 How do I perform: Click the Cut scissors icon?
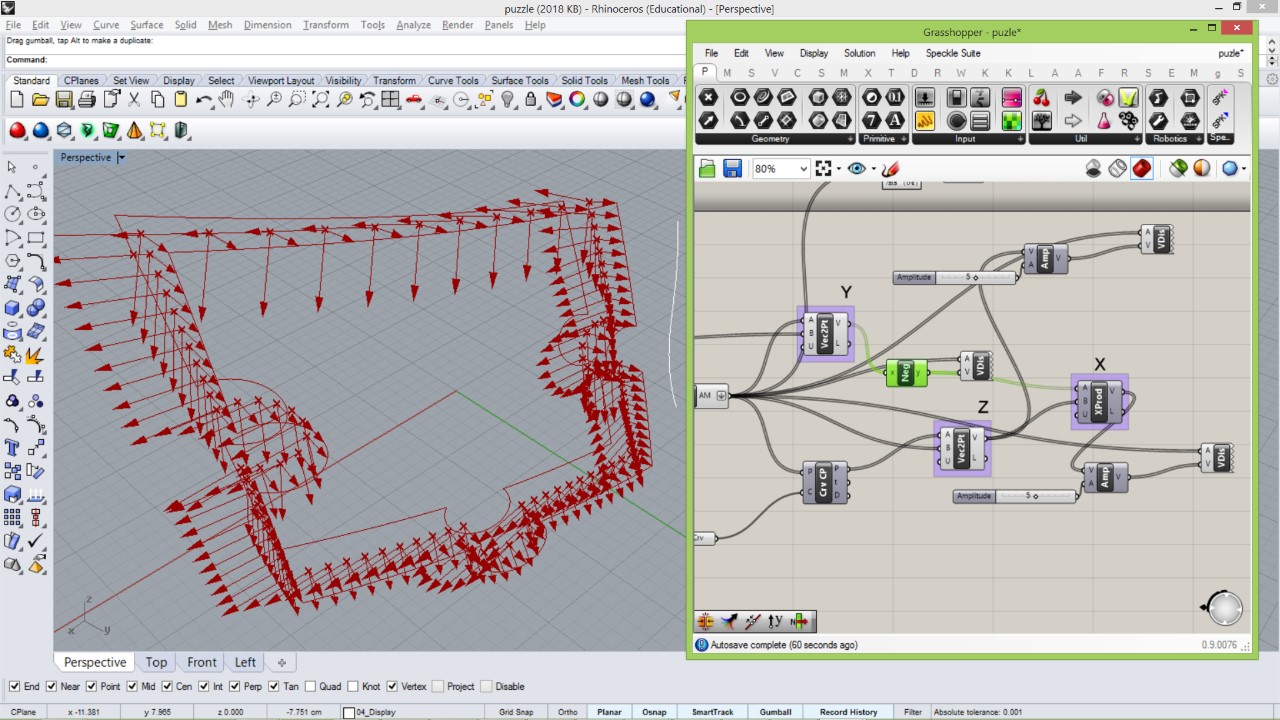click(134, 99)
